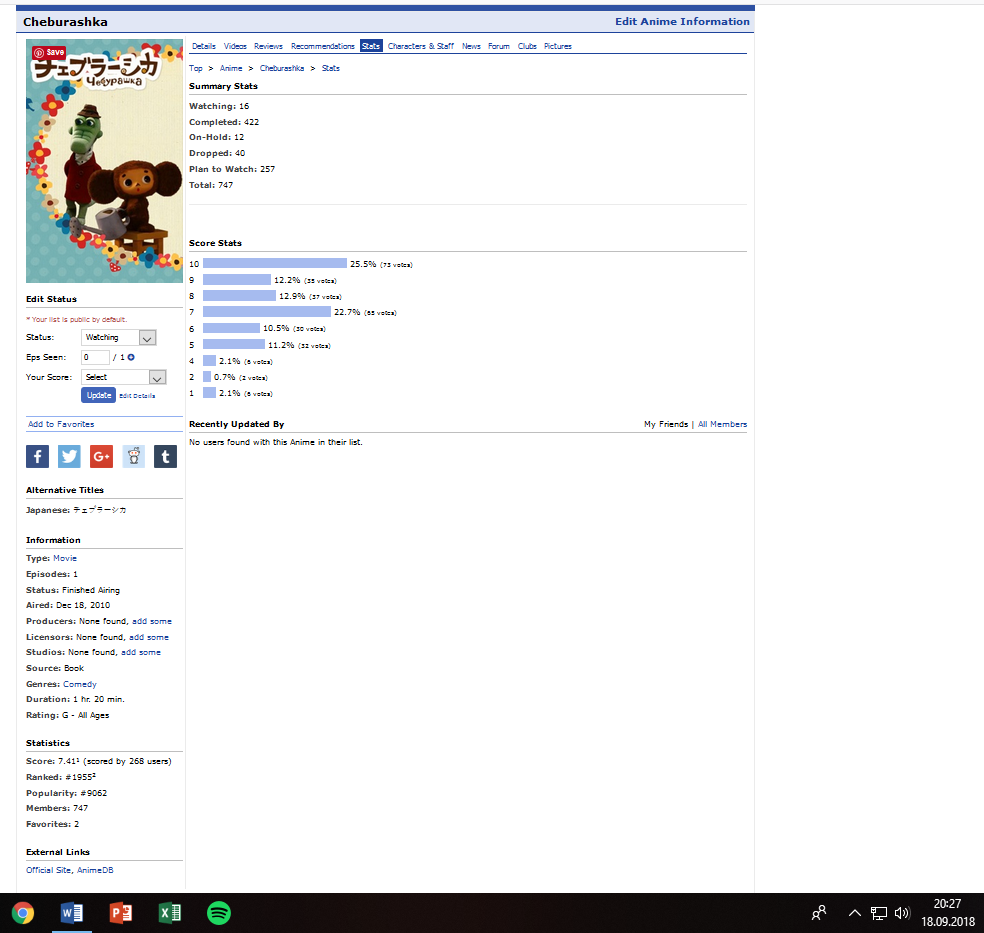Screen dimensions: 984x933
Task: Show hidden system tray icons
Action: pyautogui.click(x=855, y=913)
